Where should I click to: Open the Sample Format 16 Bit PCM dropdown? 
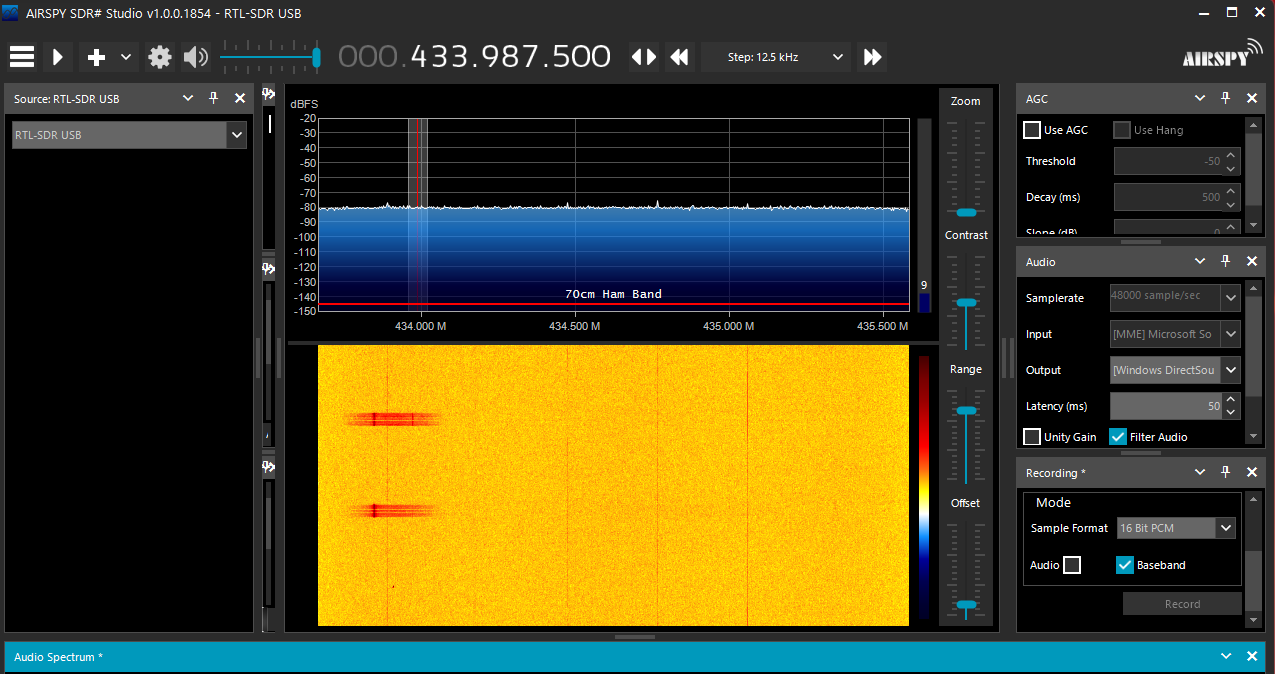pyautogui.click(x=1176, y=528)
